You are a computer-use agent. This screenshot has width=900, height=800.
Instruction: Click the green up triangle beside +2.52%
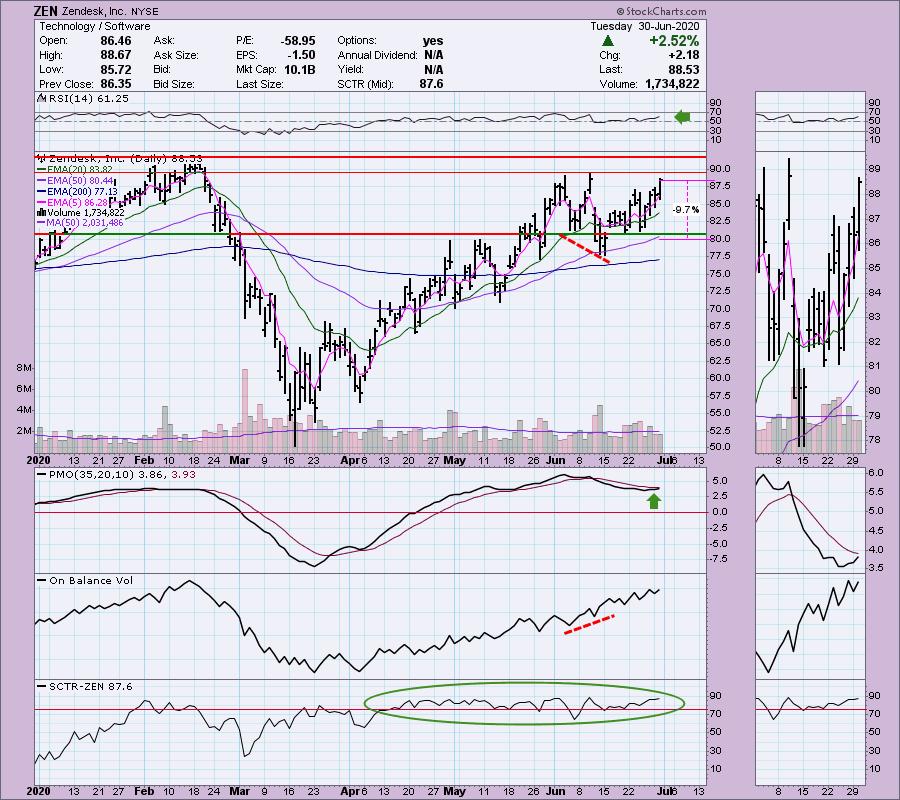(608, 41)
